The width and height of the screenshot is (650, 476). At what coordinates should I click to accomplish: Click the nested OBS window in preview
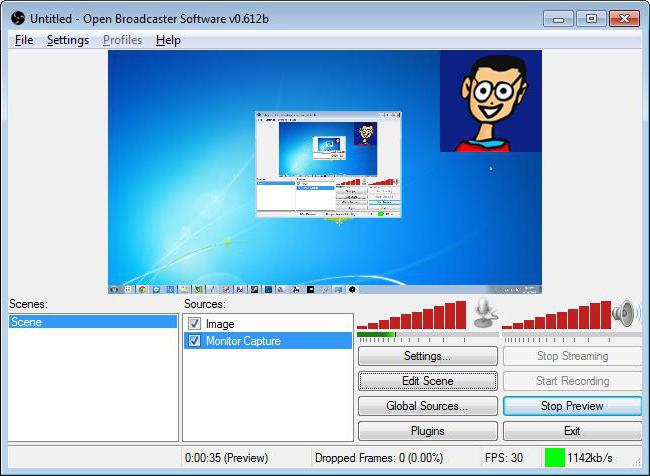point(328,164)
